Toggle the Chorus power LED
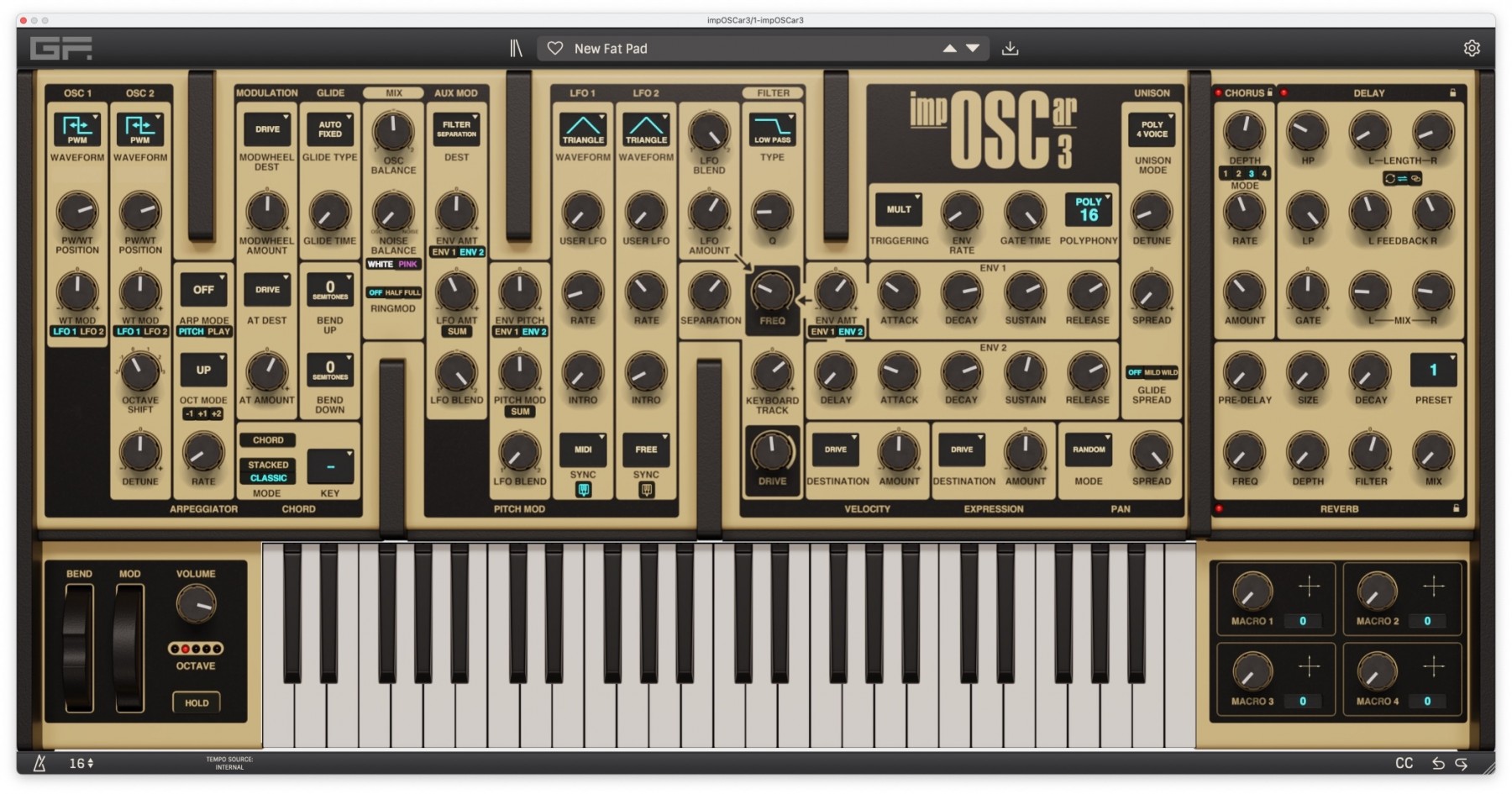The height and width of the screenshot is (794, 1512). [x=1218, y=92]
